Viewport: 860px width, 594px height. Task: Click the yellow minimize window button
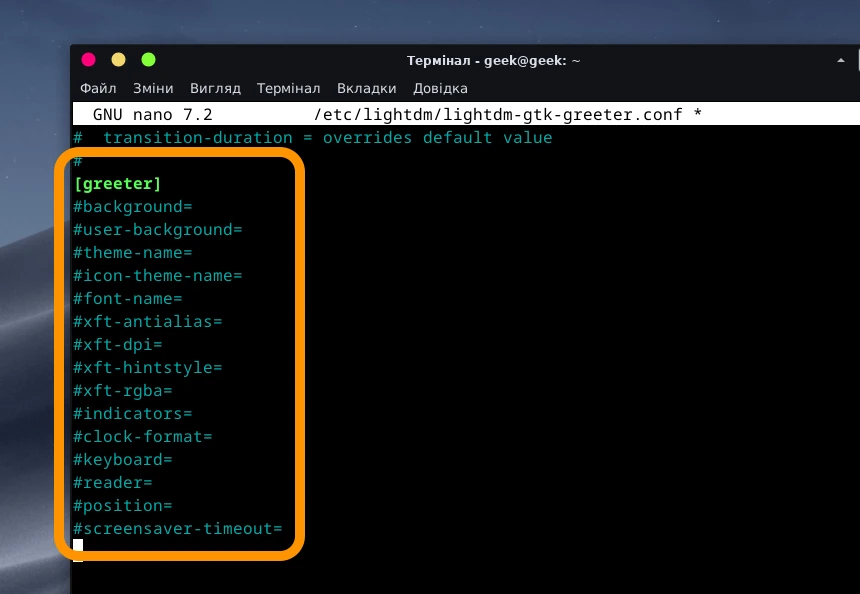(x=118, y=59)
